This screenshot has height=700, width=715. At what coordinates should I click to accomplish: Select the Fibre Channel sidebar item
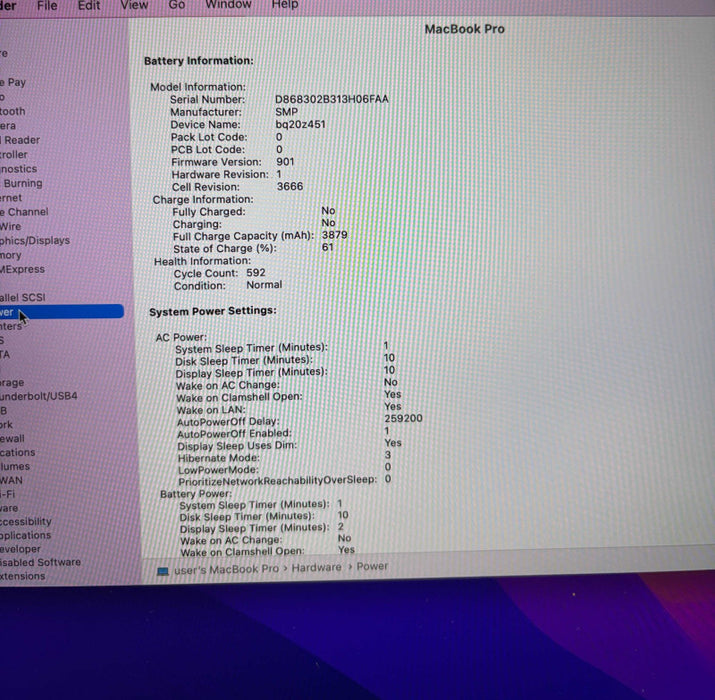click(24, 212)
